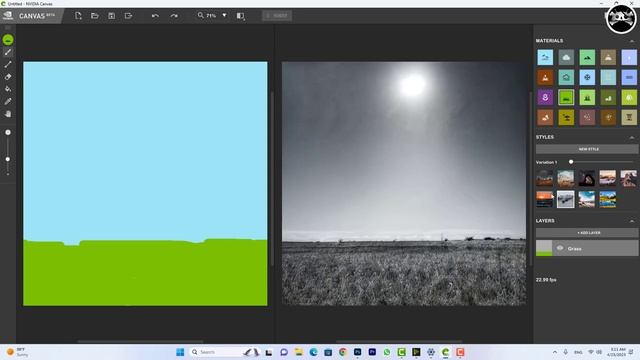640x360 pixels.
Task: Pick the dark olive material swatch
Action: coord(608,98)
